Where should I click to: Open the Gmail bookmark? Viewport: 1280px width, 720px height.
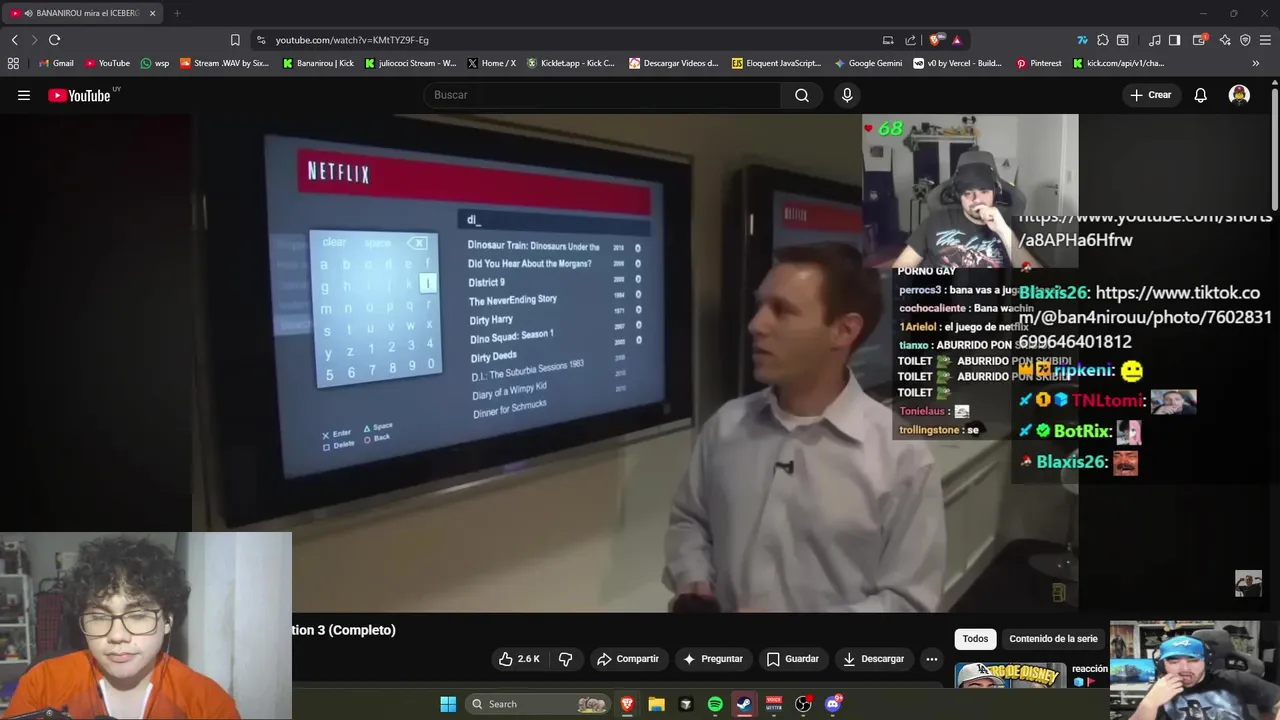coord(56,63)
